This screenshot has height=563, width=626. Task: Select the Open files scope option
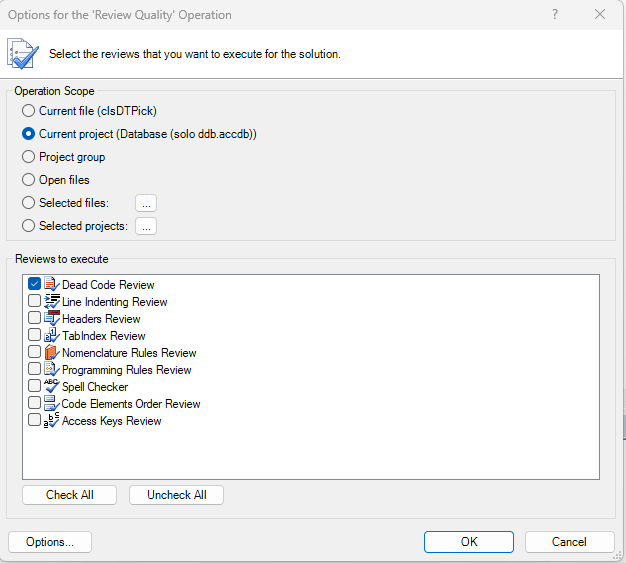(x=28, y=180)
